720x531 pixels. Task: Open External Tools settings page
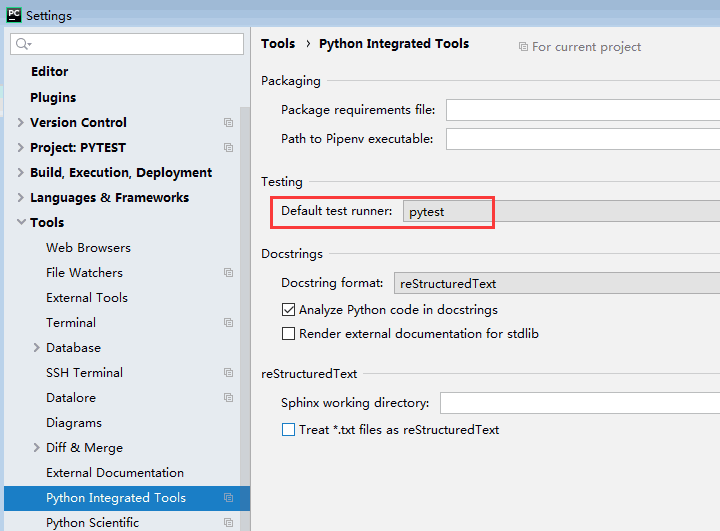pos(87,298)
